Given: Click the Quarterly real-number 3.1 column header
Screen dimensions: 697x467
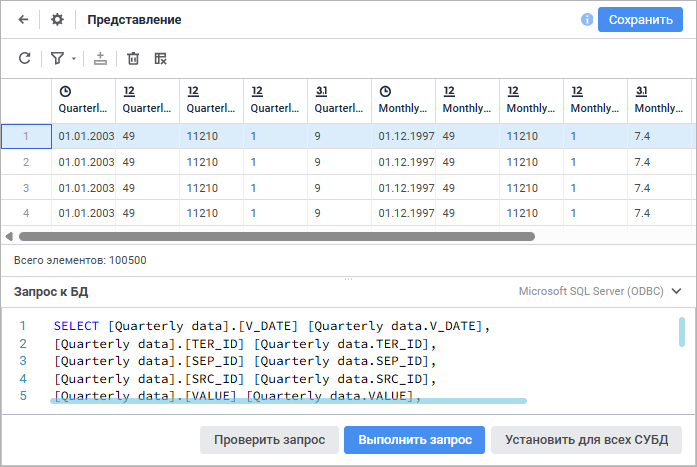Looking at the screenshot, I should (340, 101).
